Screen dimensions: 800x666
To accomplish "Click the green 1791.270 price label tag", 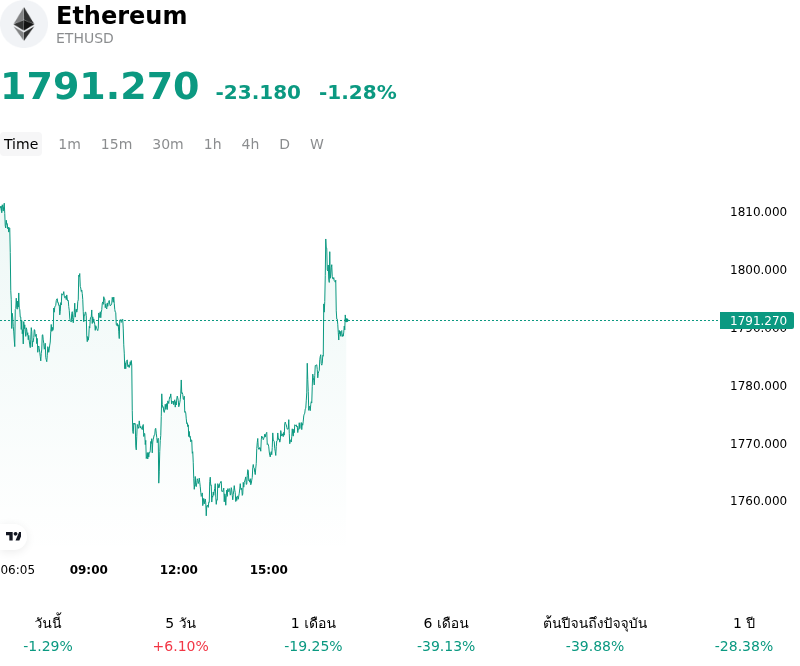I will point(757,320).
